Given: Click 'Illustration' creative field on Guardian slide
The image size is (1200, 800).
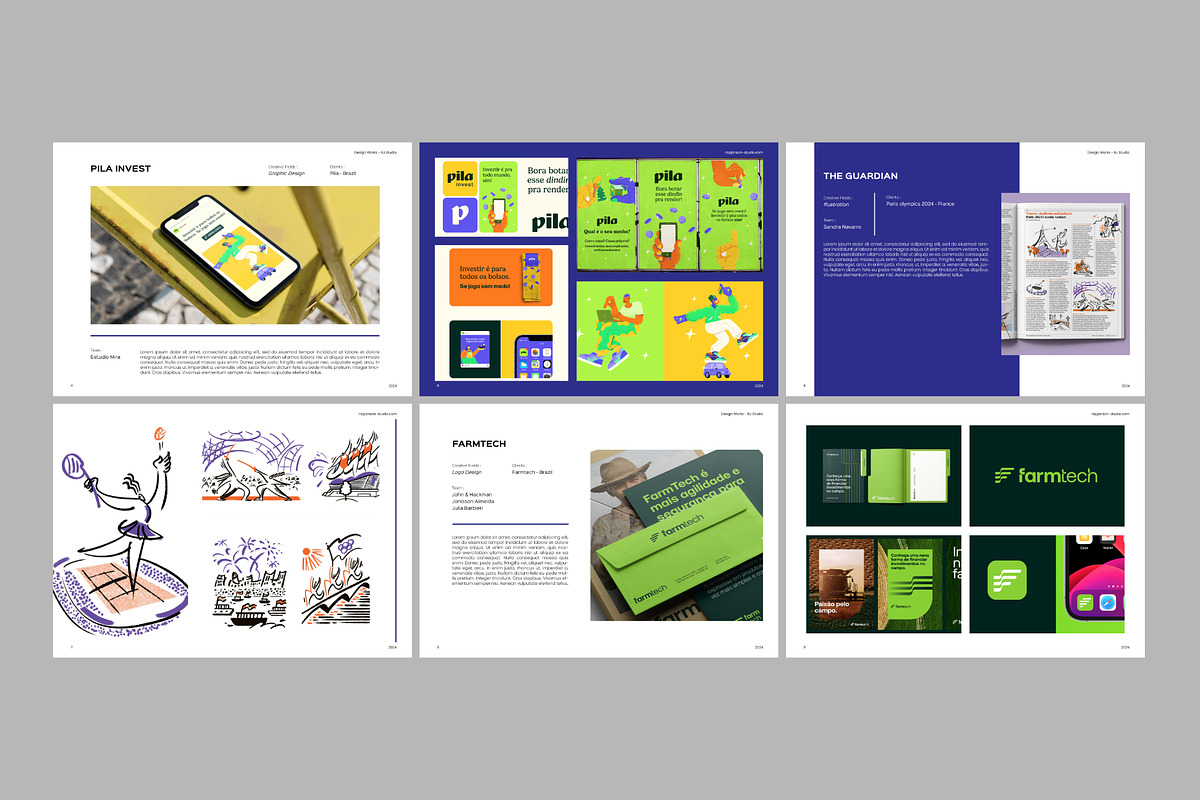Looking at the screenshot, I should coord(837,204).
